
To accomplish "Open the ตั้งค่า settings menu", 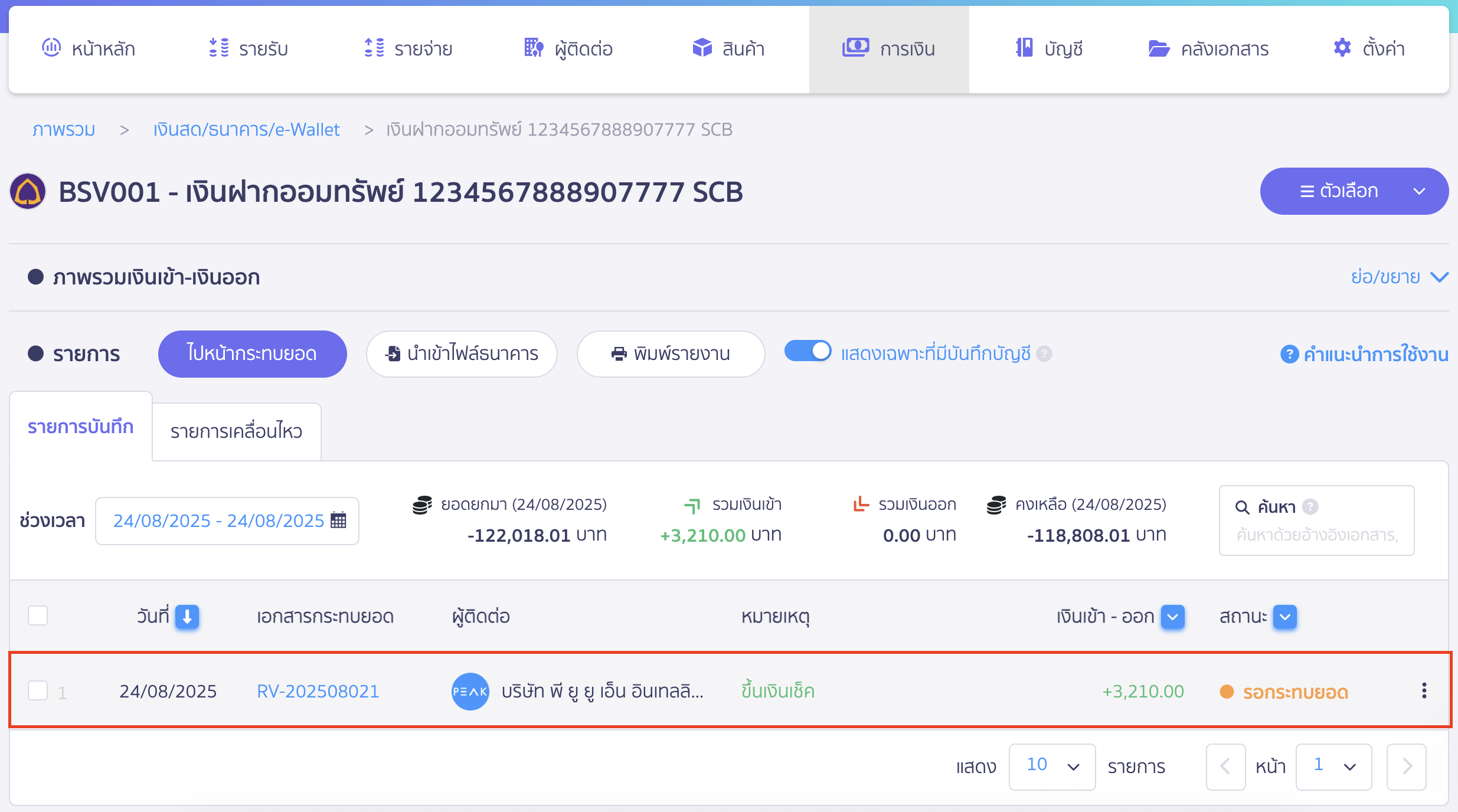I will pos(1369,48).
